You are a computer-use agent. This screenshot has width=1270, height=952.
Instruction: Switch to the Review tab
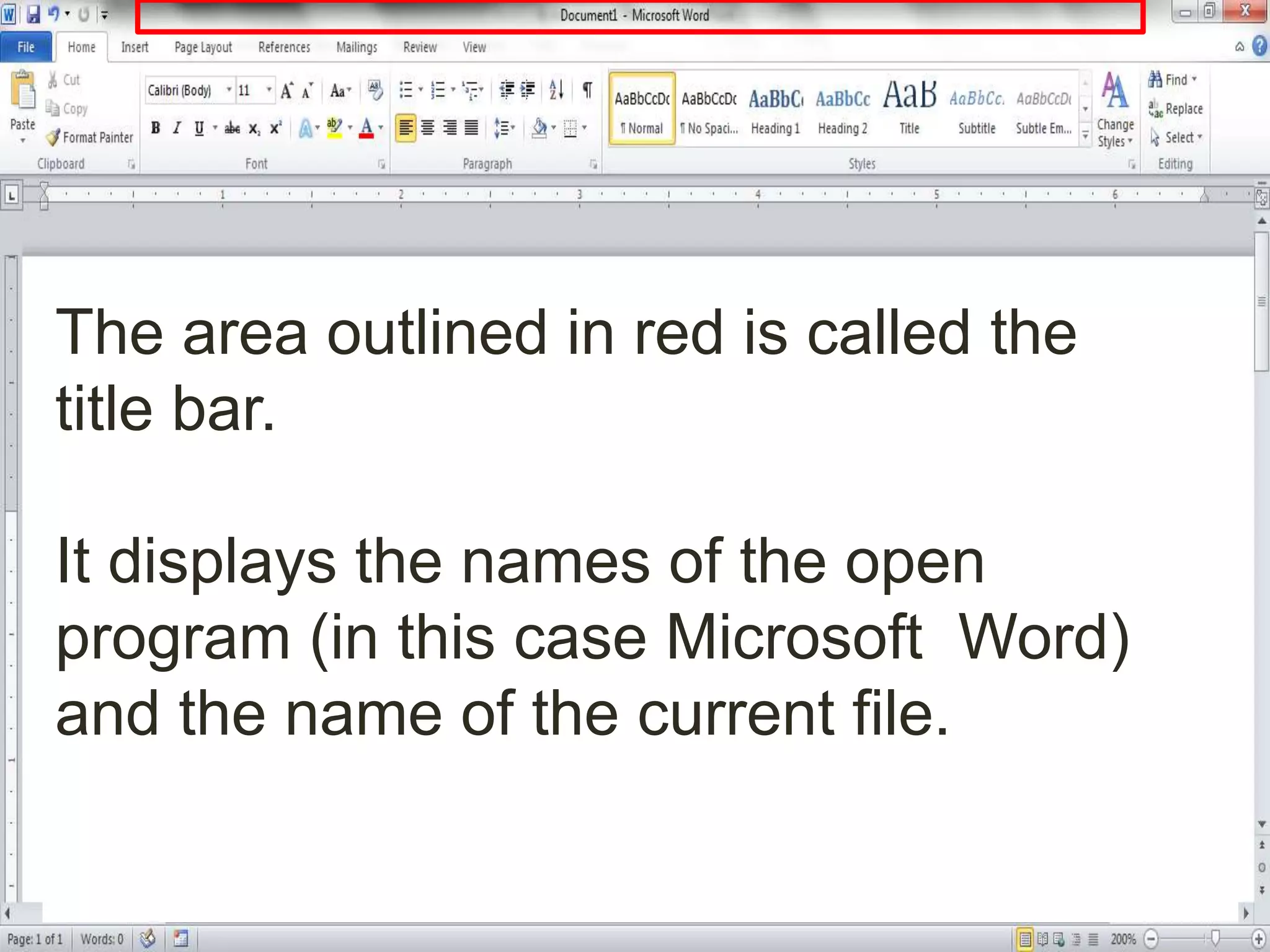pos(420,48)
